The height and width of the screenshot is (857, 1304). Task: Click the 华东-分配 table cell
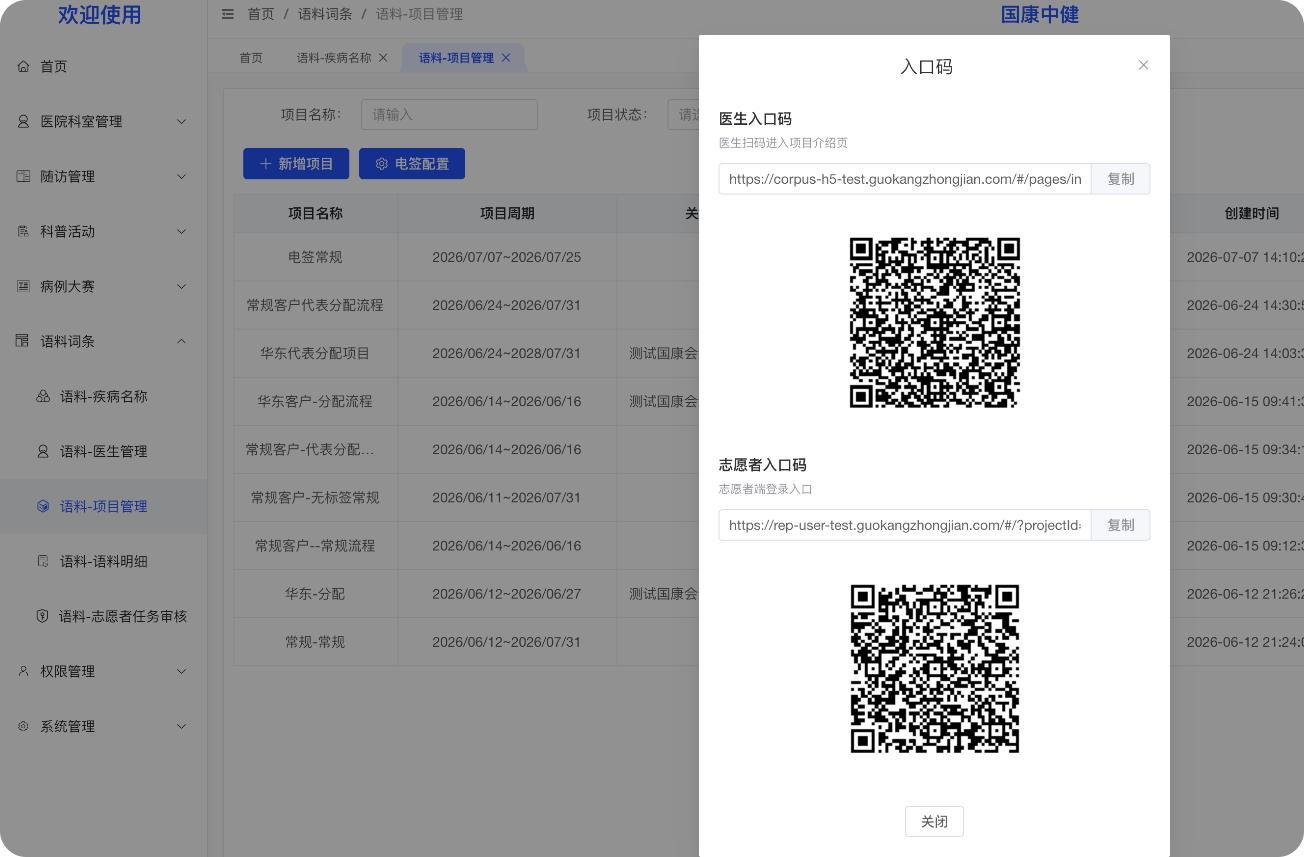[315, 593]
